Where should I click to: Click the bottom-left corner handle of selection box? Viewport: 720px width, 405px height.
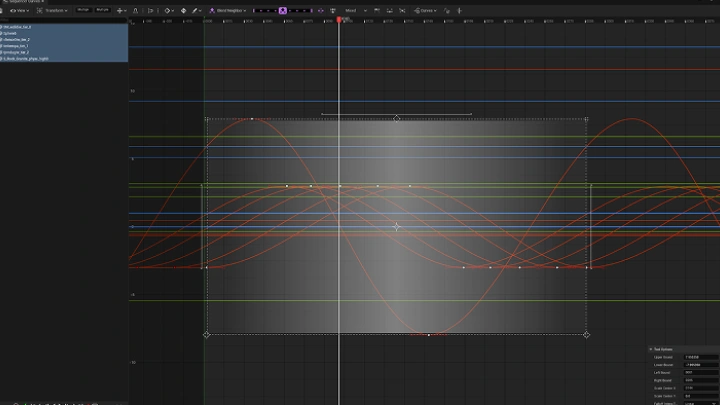pyautogui.click(x=207, y=335)
